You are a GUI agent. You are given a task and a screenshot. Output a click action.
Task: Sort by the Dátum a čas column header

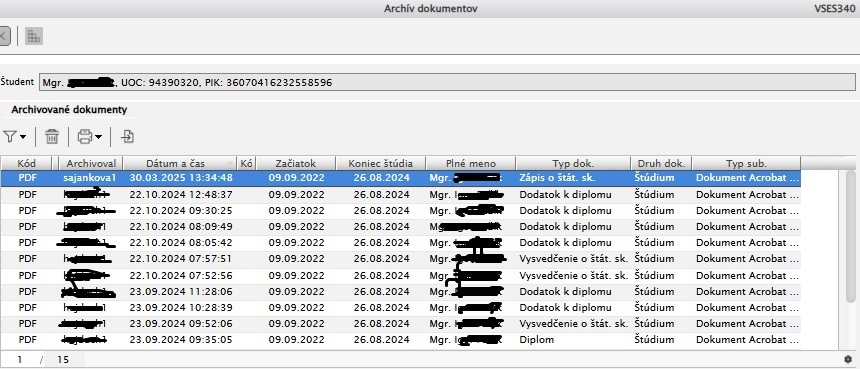(180, 163)
